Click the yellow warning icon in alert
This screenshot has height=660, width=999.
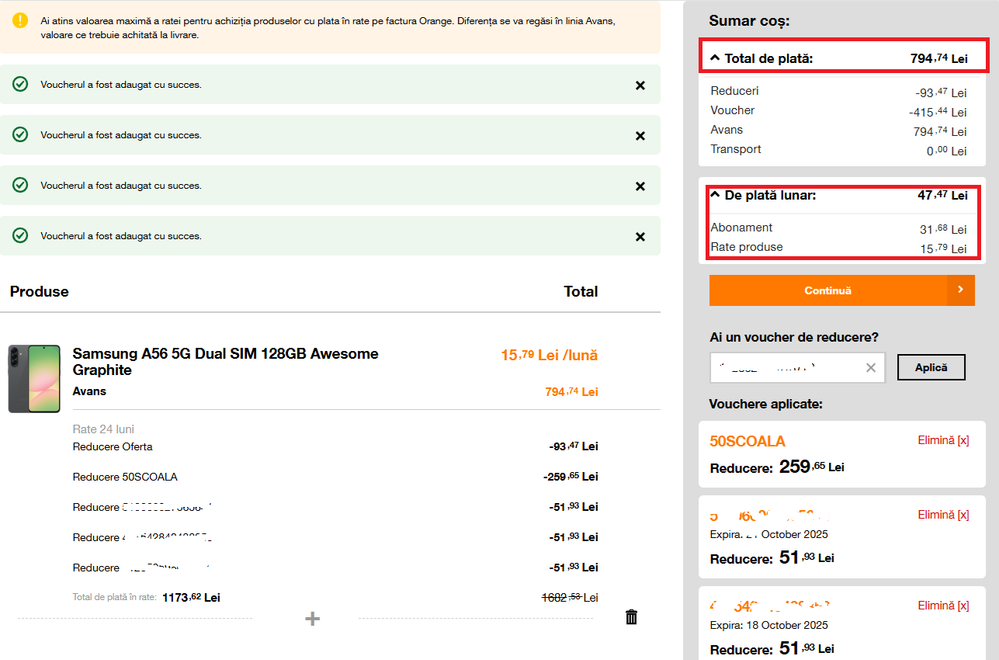pyautogui.click(x=20, y=20)
